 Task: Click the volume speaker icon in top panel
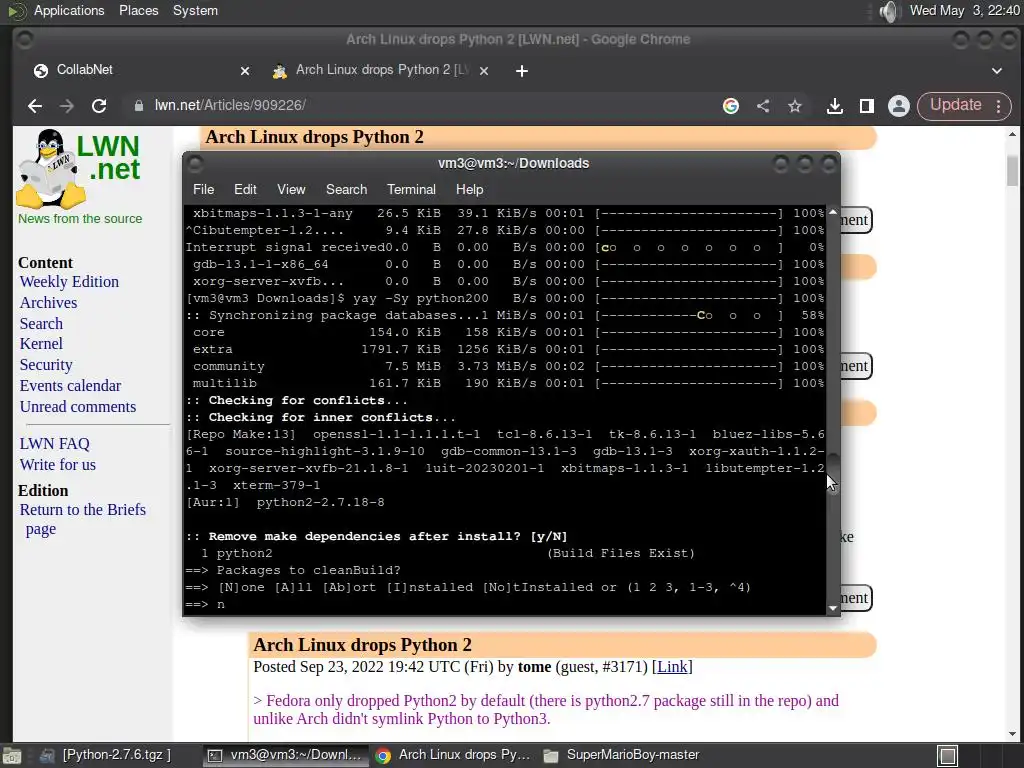tap(889, 11)
